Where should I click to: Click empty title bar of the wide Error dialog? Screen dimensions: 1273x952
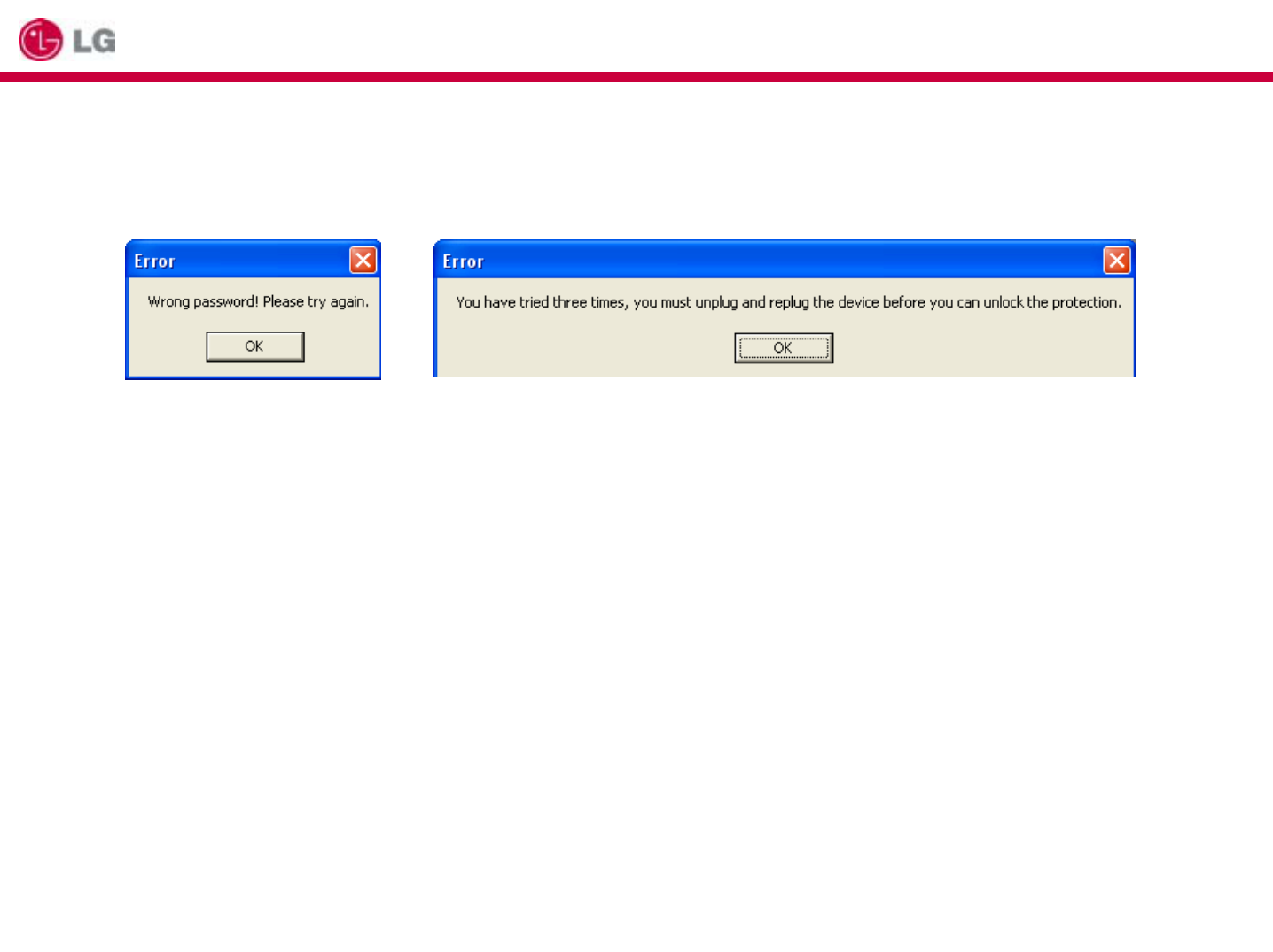(x=789, y=261)
